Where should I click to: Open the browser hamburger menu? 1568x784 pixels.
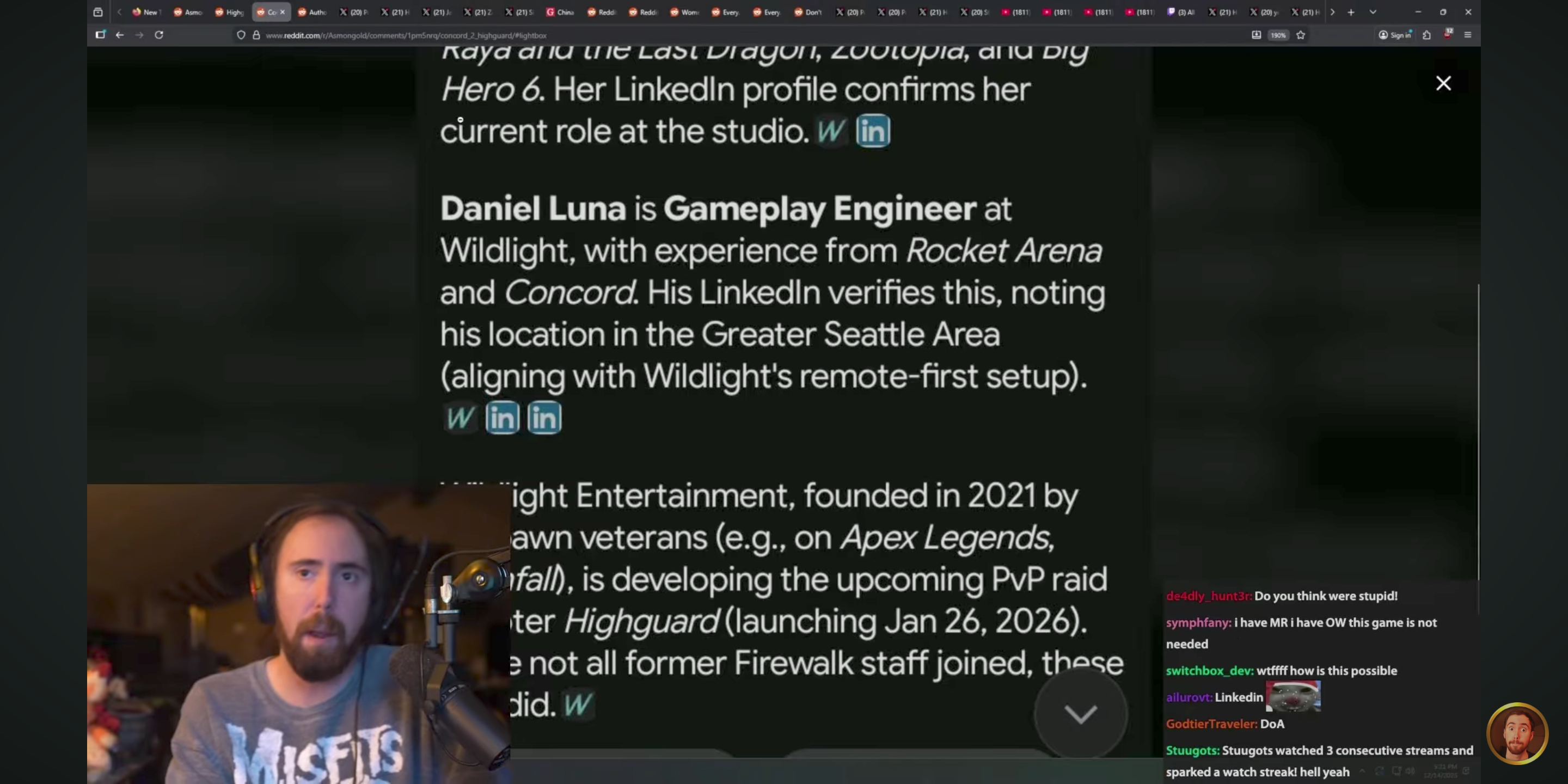(x=1468, y=35)
